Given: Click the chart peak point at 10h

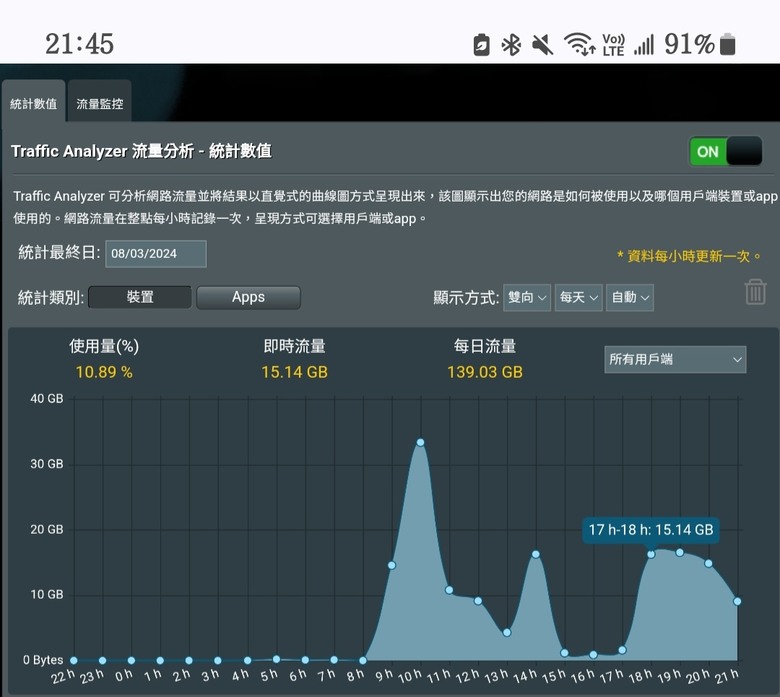Looking at the screenshot, I should click(420, 442).
